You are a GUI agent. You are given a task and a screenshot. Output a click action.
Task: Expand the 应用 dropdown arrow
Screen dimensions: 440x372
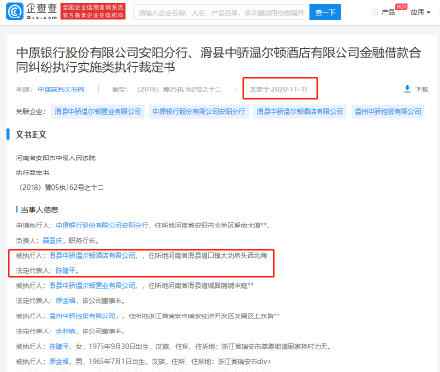pos(429,12)
